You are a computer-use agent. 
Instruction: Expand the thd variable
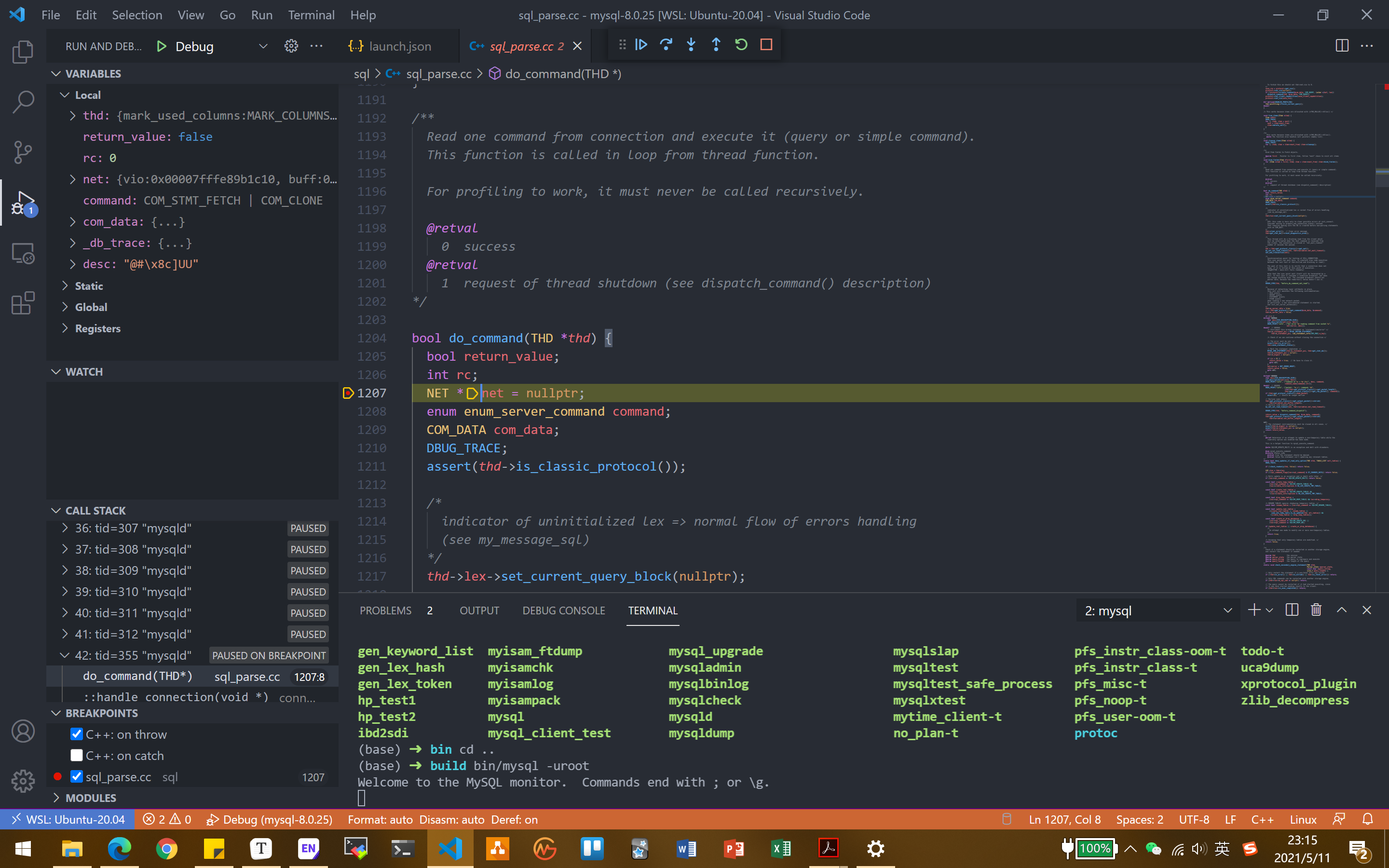(72, 115)
